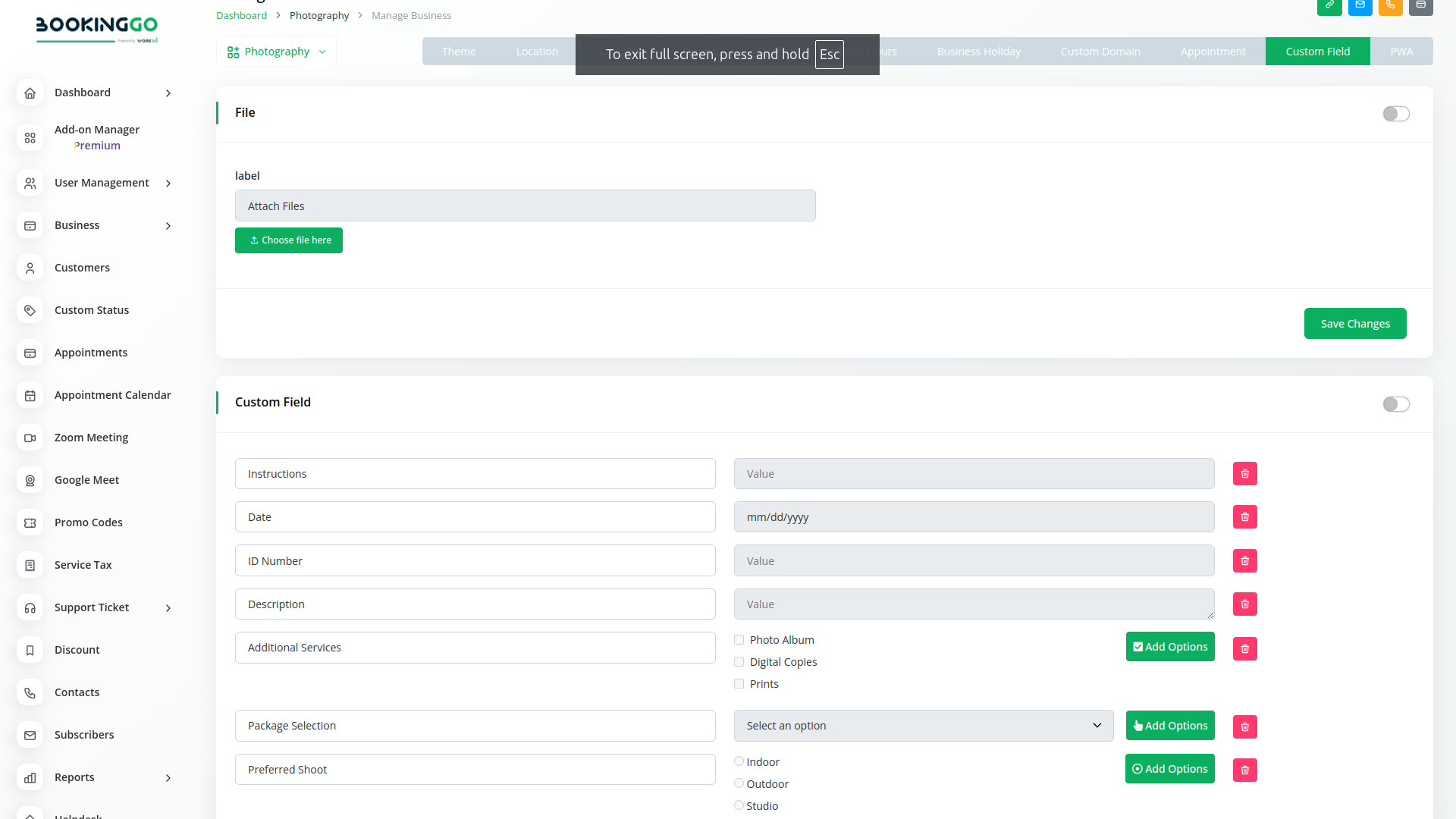Click the ID Number label input
The width and height of the screenshot is (1456, 819).
point(475,561)
